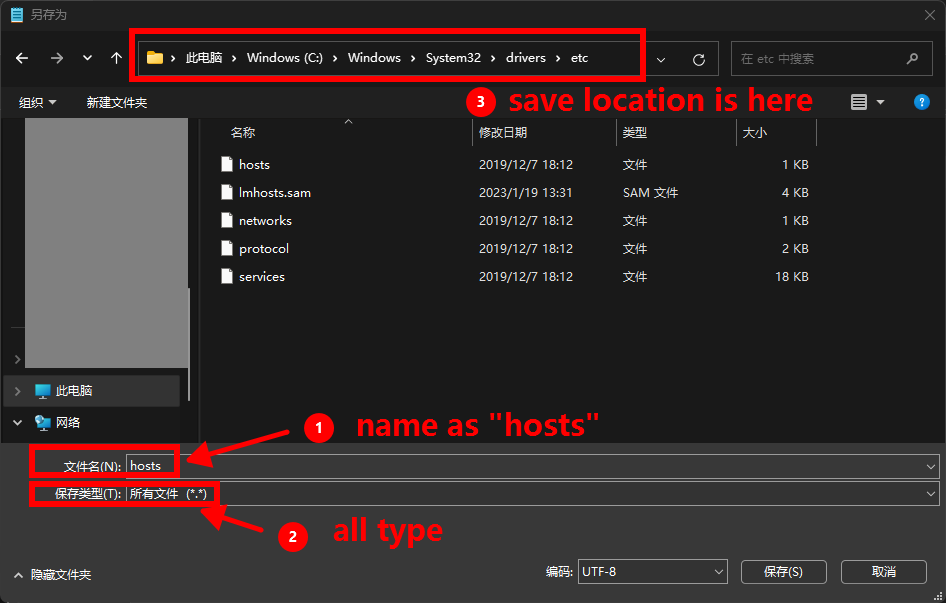Click the file name input field
This screenshot has height=603, width=946.
tap(530, 465)
